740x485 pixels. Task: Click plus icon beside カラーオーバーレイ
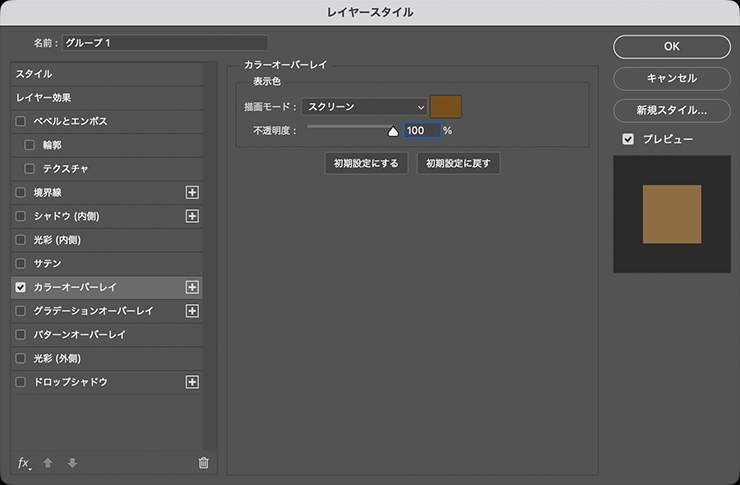tap(193, 287)
